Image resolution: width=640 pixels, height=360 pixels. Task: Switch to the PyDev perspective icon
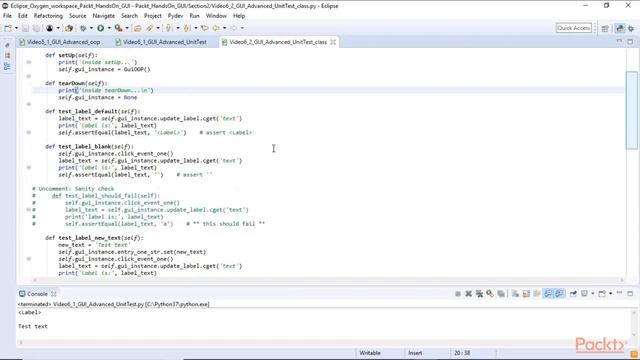point(620,28)
